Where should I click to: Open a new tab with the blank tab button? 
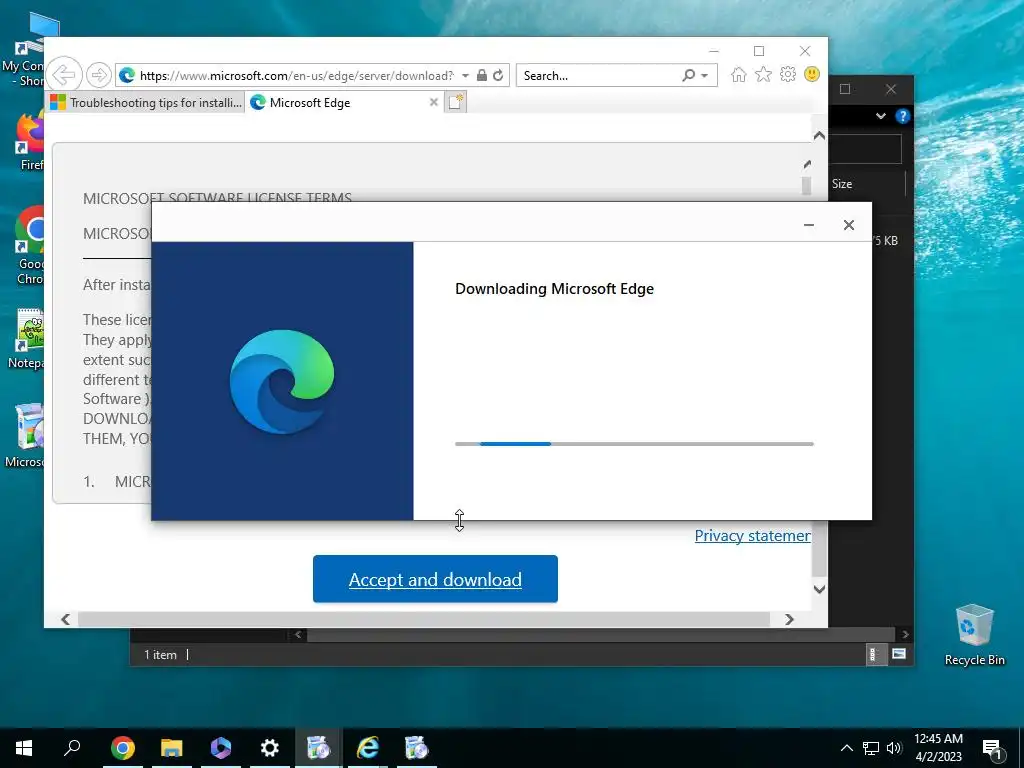(456, 102)
